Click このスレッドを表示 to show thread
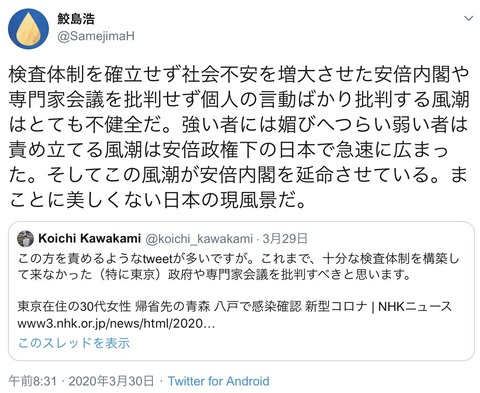 tap(74, 343)
